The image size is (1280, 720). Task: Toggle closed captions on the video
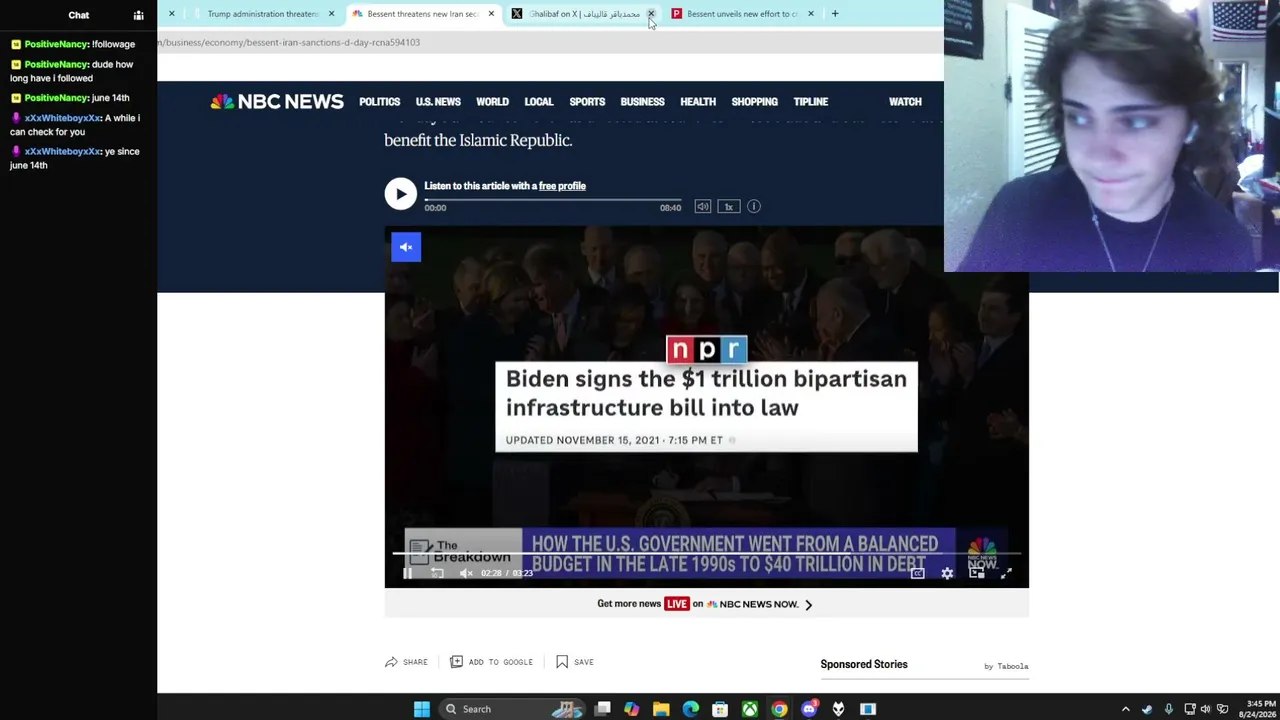tap(917, 573)
